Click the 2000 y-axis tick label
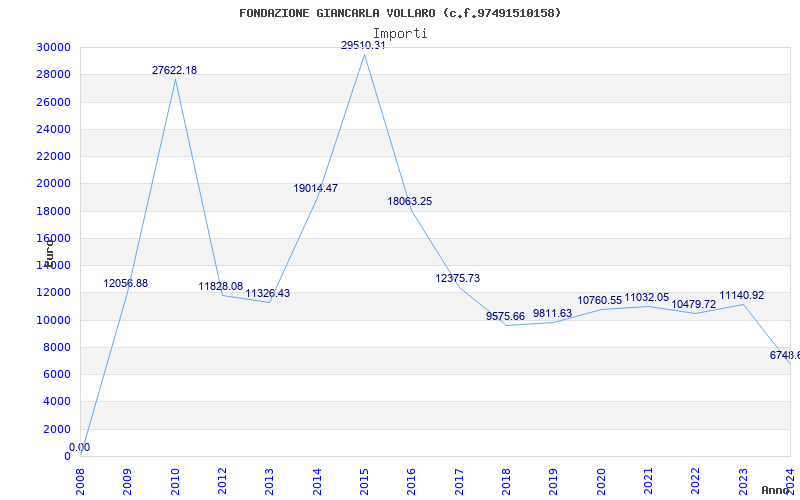This screenshot has height=500, width=800. click(56, 429)
